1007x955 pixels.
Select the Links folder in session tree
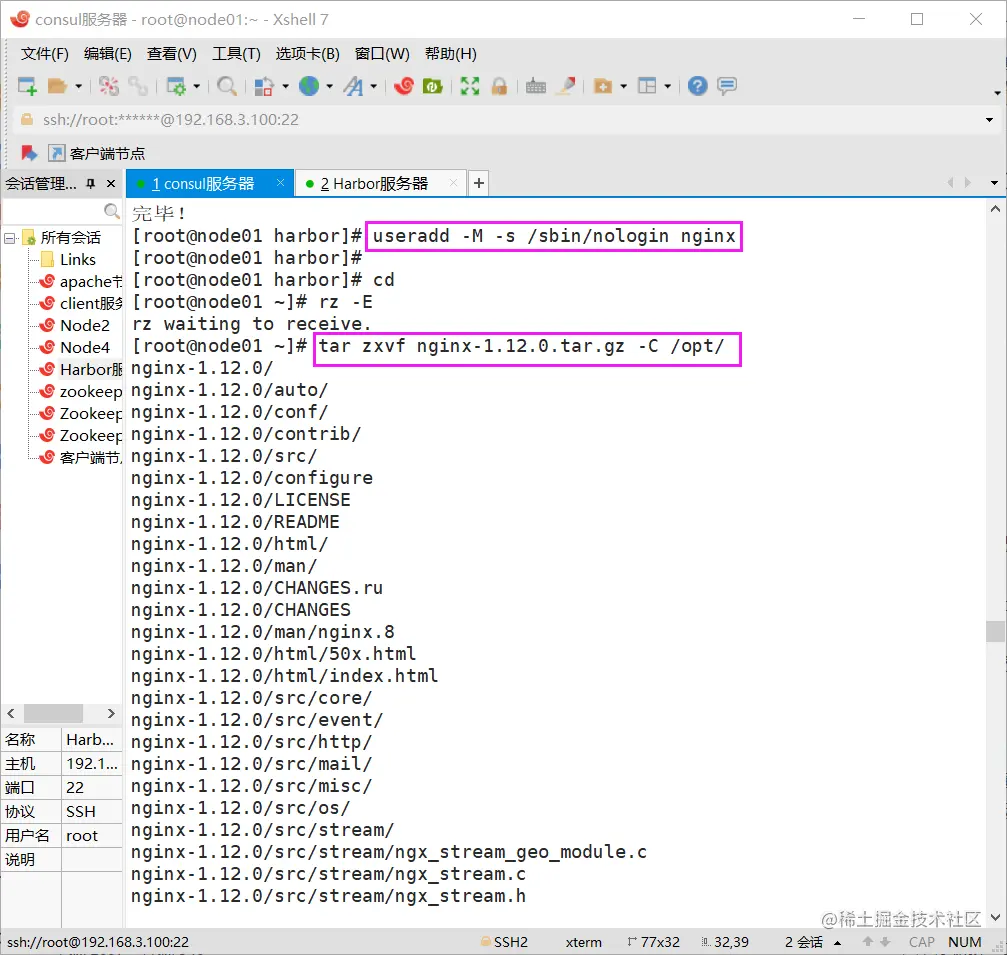click(x=69, y=259)
